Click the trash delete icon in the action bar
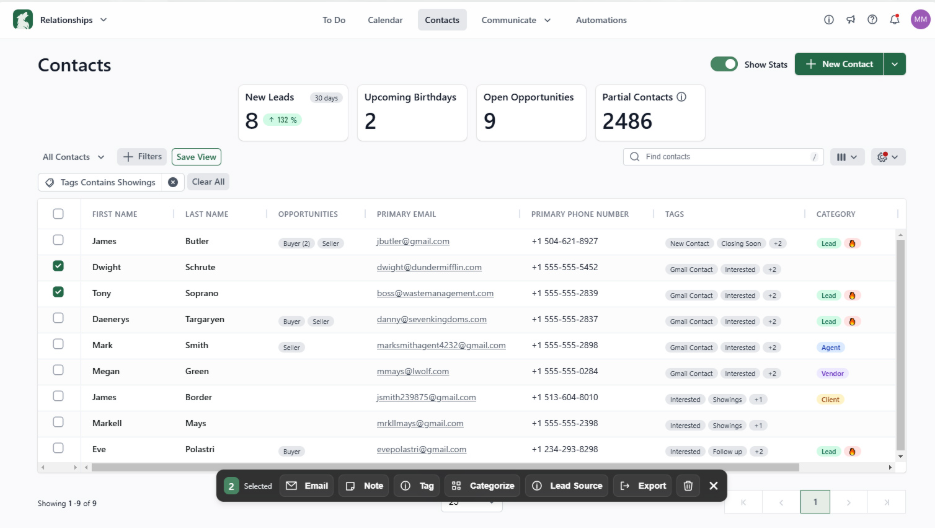The height and width of the screenshot is (528, 935). point(688,486)
